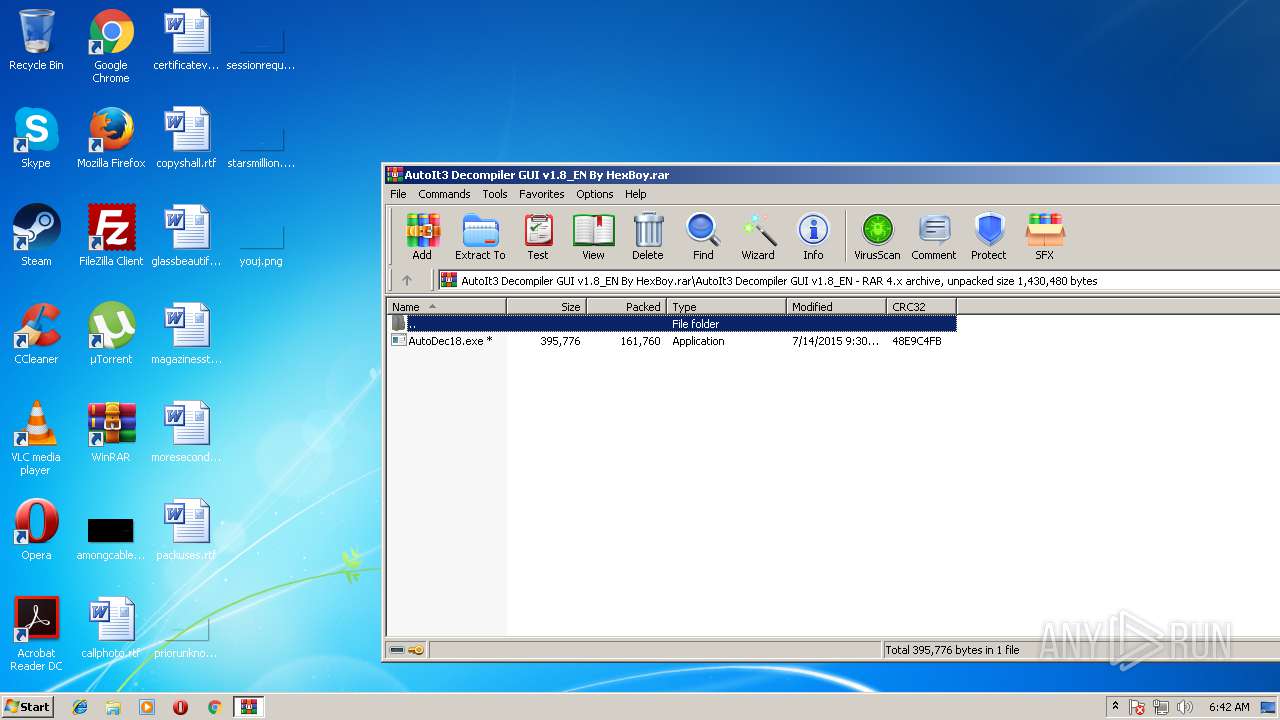Click the SFX toolbar icon
This screenshot has height=720, width=1280.
(1045, 237)
